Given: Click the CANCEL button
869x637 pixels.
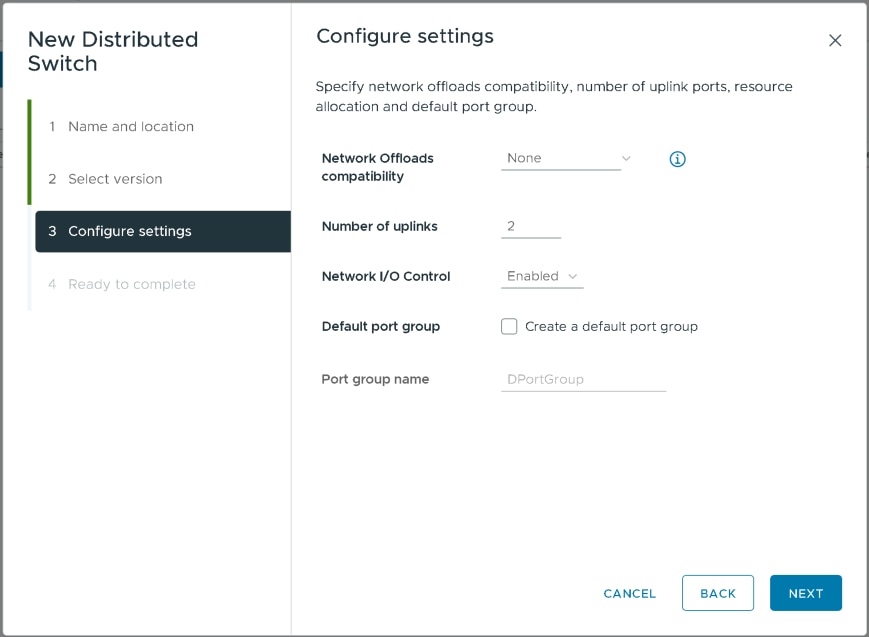Looking at the screenshot, I should [x=630, y=593].
